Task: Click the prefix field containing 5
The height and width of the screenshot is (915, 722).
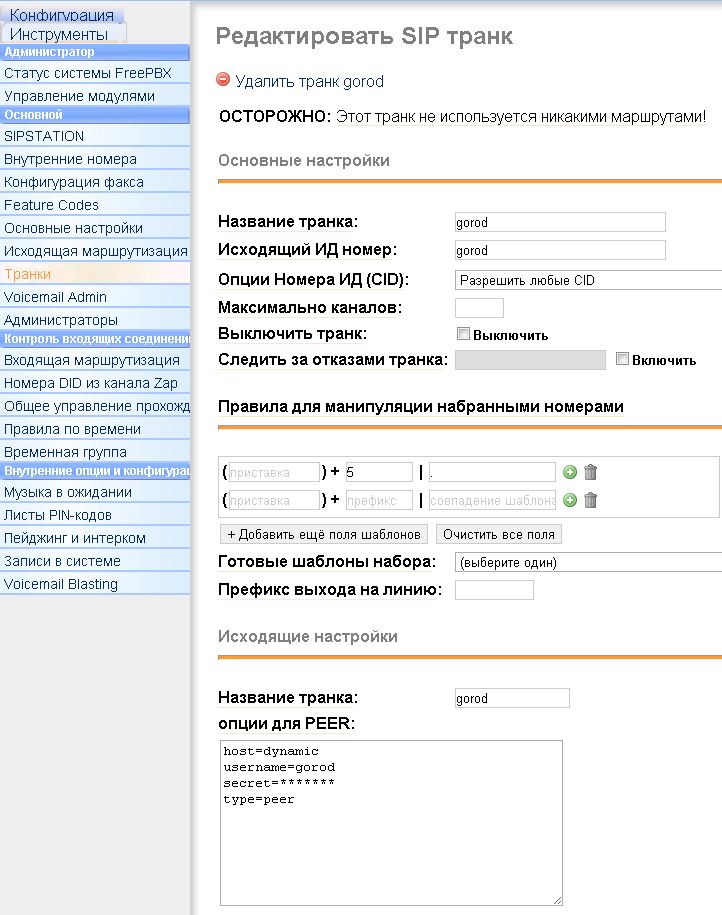Action: pyautogui.click(x=379, y=472)
